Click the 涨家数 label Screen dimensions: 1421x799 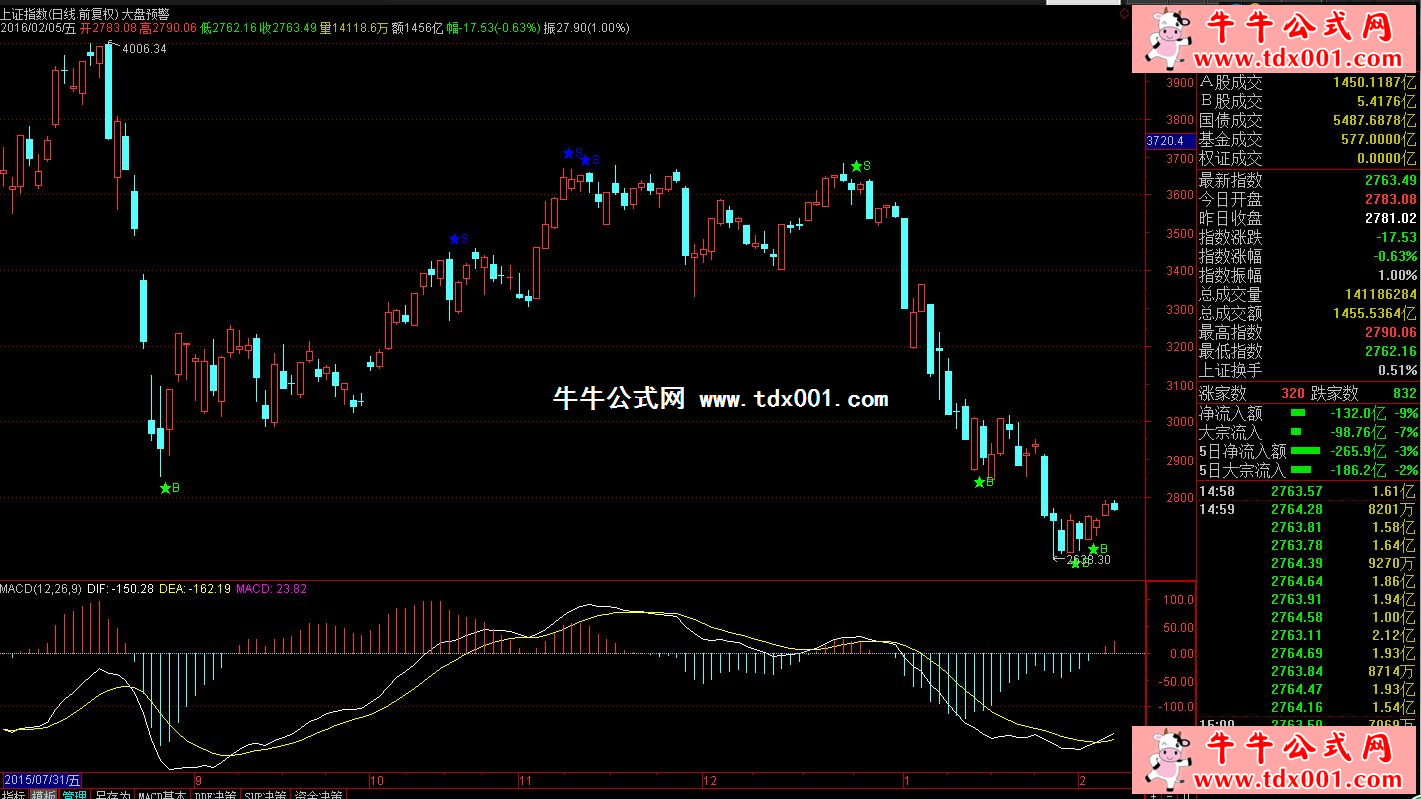click(x=1223, y=394)
